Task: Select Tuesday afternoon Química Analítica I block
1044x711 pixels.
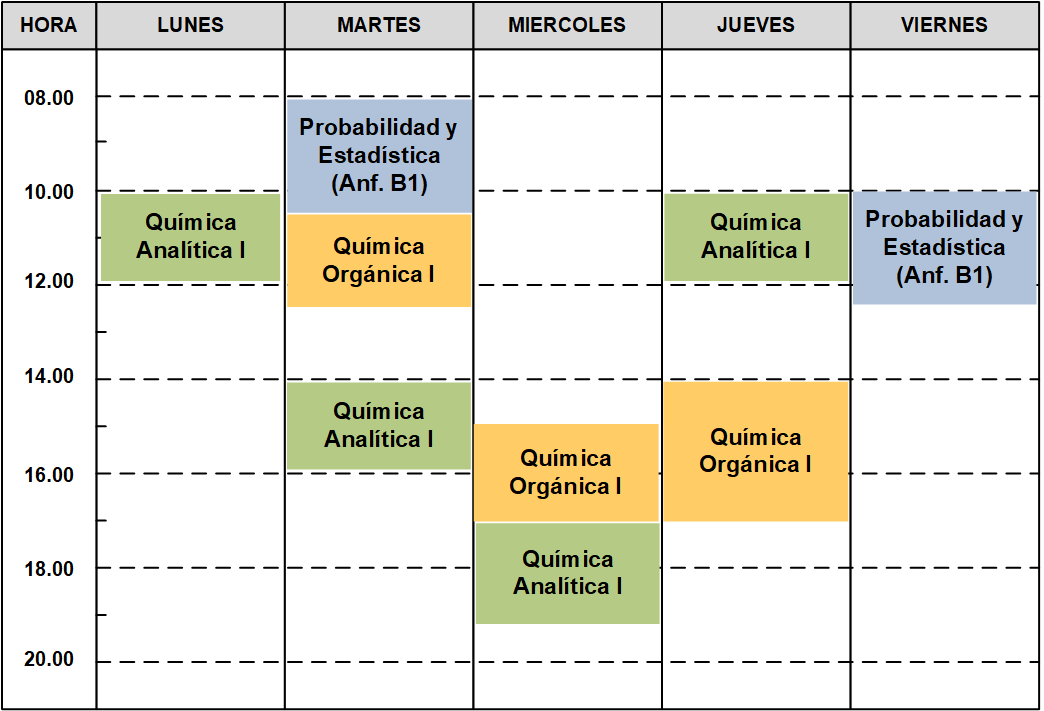Action: point(379,425)
